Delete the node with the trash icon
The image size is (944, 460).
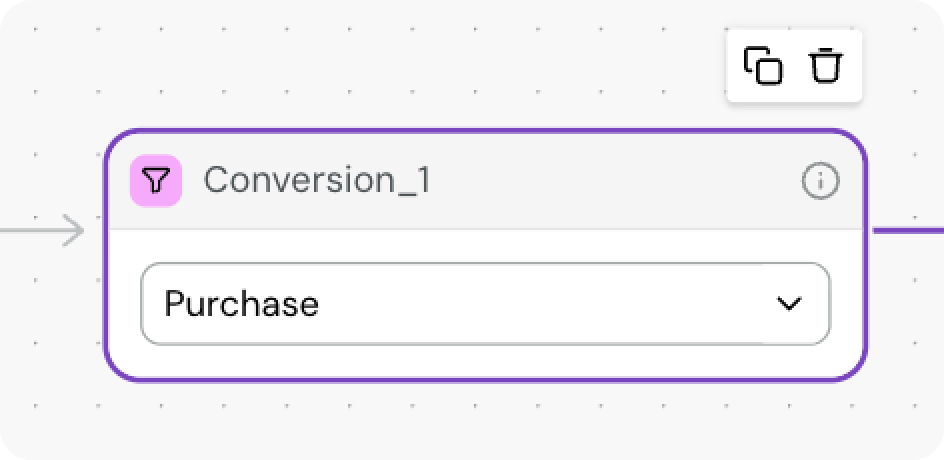826,67
